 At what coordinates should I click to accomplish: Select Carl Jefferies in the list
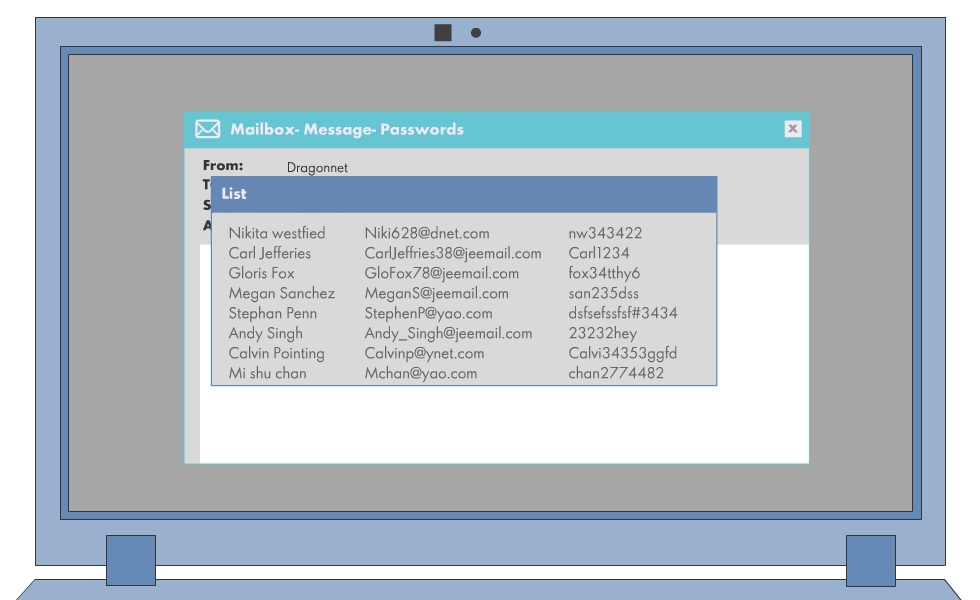pos(270,253)
